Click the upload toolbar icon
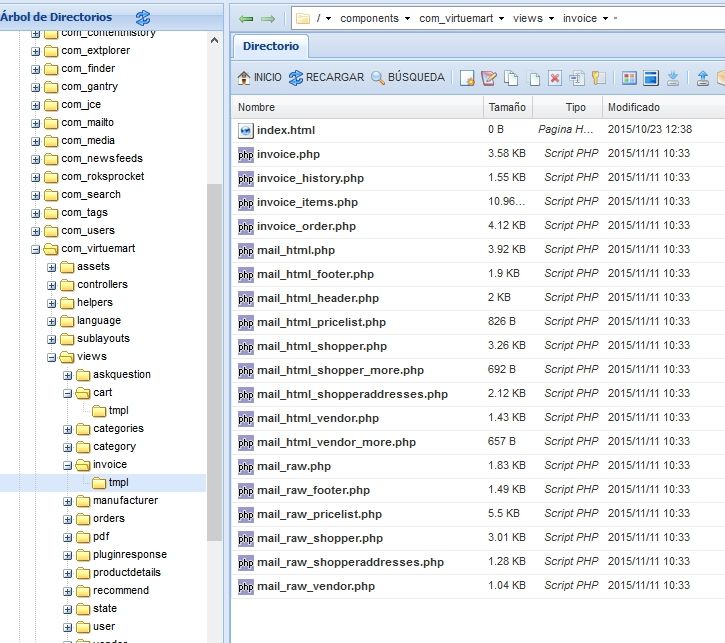 (703, 78)
